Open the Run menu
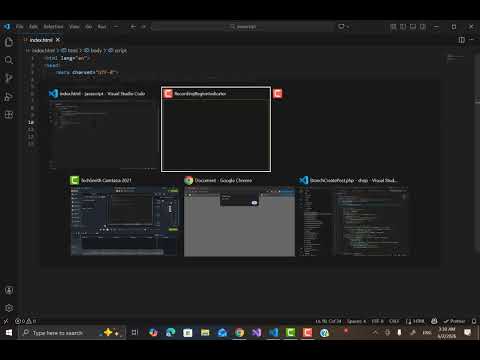 pyautogui.click(x=102, y=27)
